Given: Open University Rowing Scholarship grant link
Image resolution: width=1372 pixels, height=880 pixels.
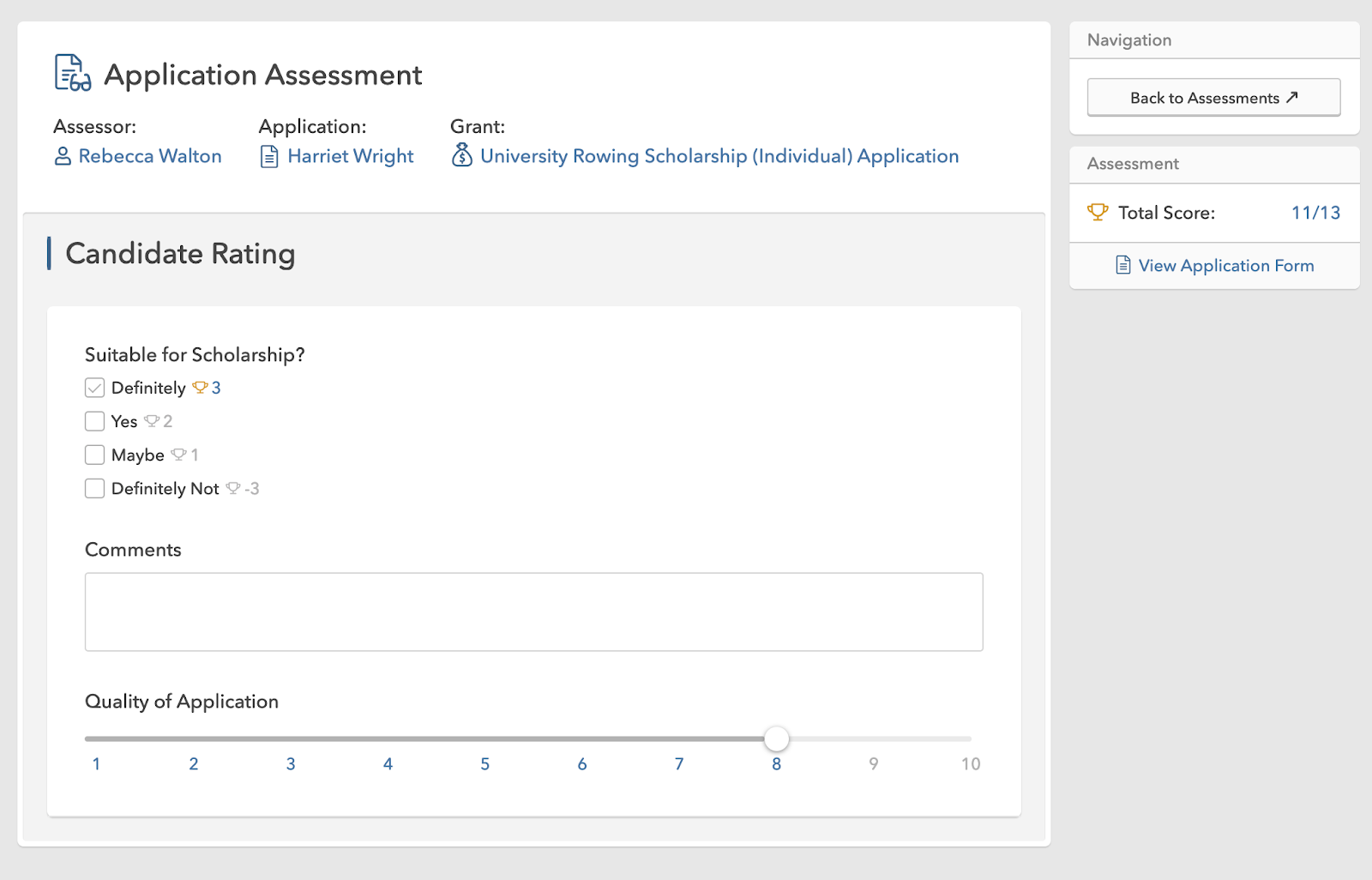Looking at the screenshot, I should 719,156.
